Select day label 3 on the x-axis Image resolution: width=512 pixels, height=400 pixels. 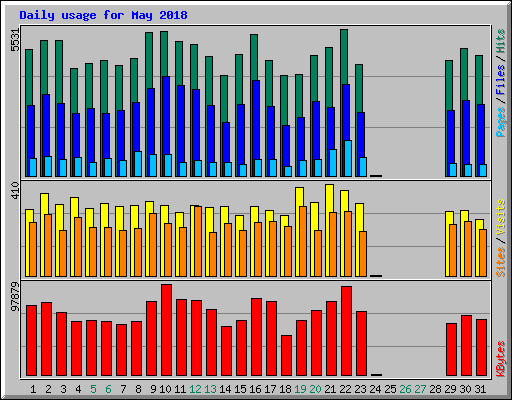[63, 389]
